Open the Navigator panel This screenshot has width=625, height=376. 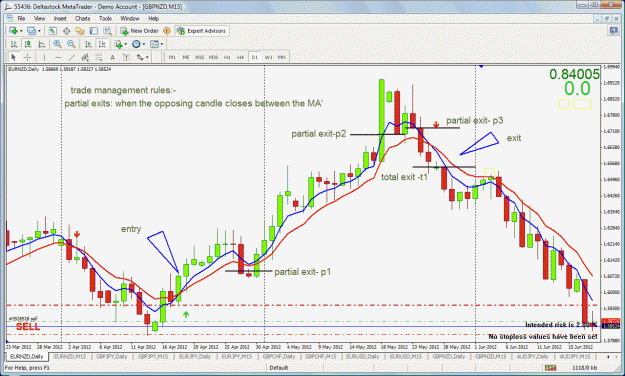coord(80,31)
